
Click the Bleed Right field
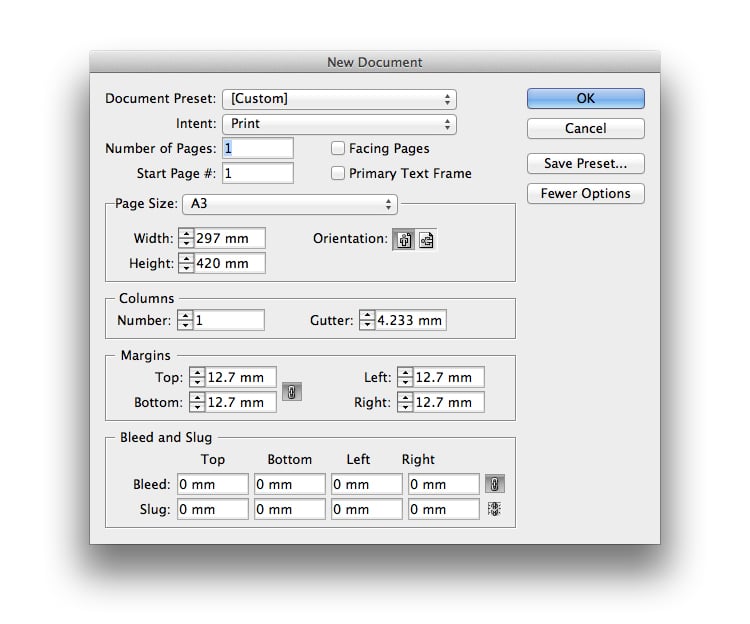point(444,484)
